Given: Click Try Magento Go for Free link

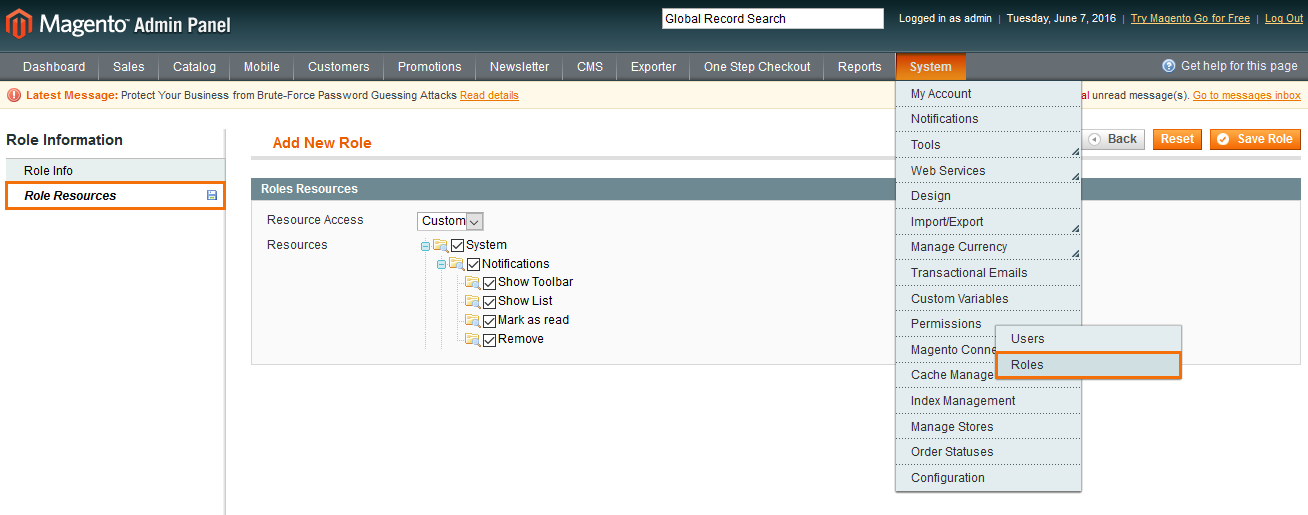Looking at the screenshot, I should point(1190,19).
